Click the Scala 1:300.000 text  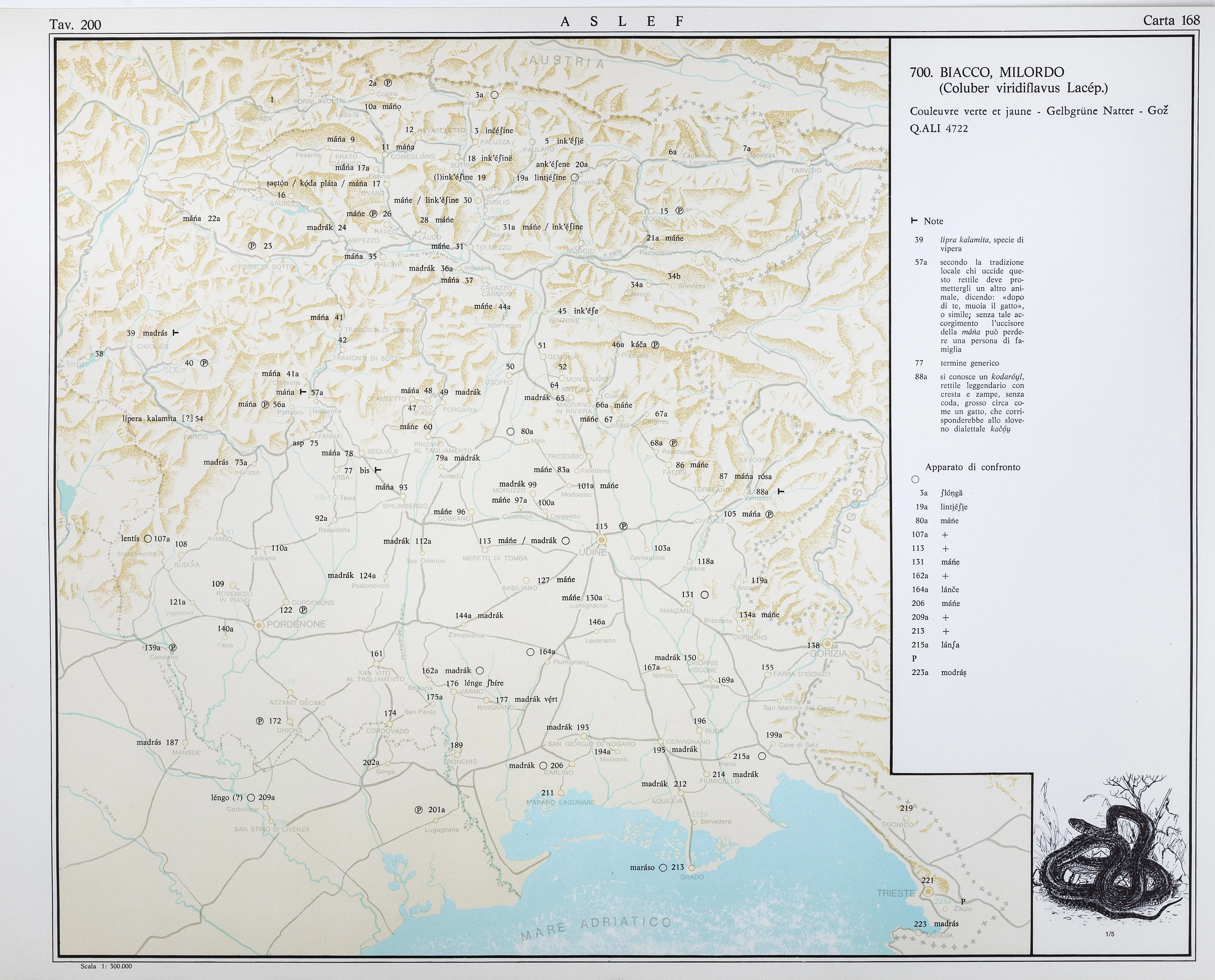coord(106,966)
